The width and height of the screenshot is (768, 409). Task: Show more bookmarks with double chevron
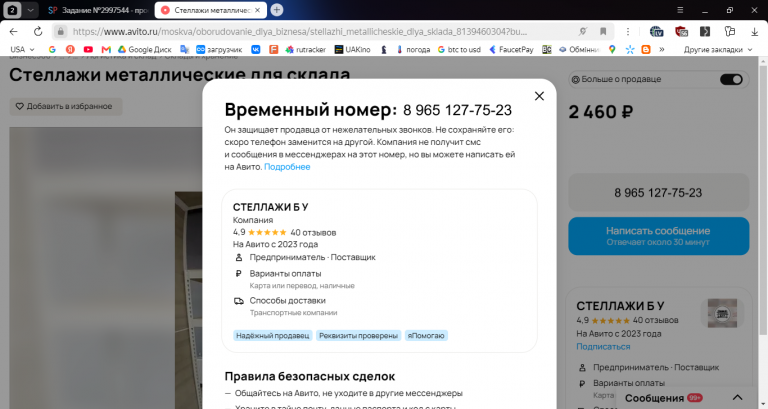point(662,49)
